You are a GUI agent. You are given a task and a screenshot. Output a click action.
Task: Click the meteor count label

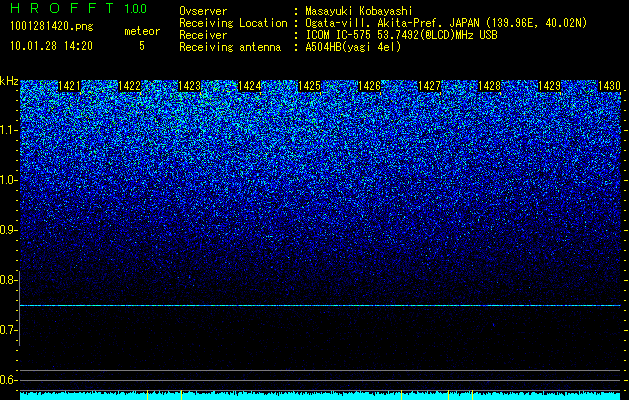point(142,31)
